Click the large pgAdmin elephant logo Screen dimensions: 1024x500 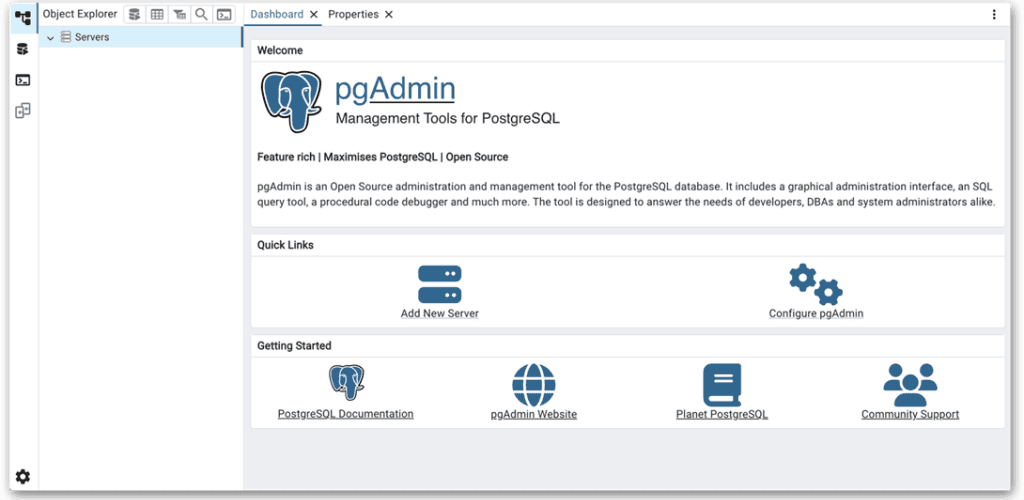291,101
